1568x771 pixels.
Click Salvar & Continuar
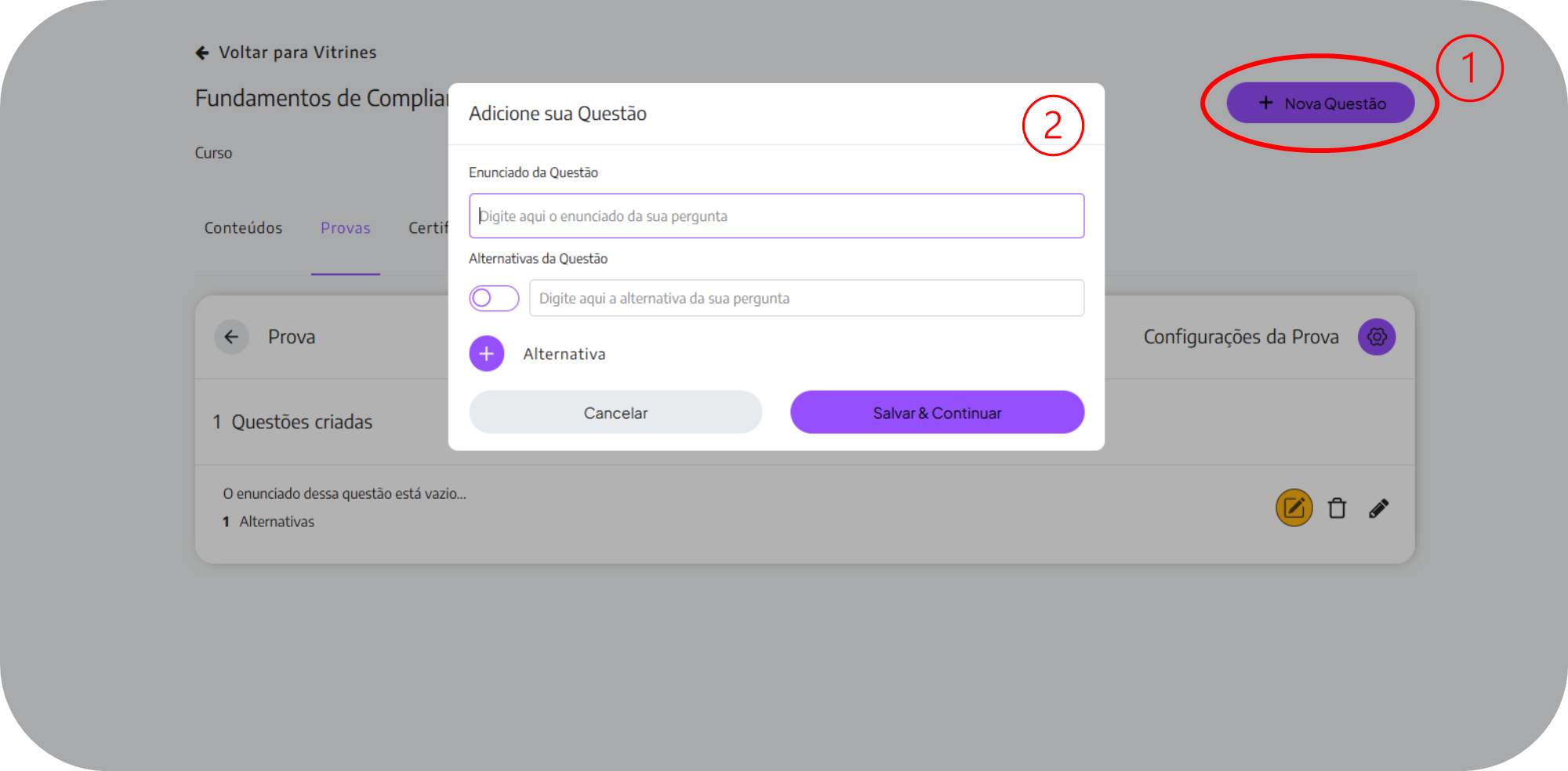[x=937, y=413]
